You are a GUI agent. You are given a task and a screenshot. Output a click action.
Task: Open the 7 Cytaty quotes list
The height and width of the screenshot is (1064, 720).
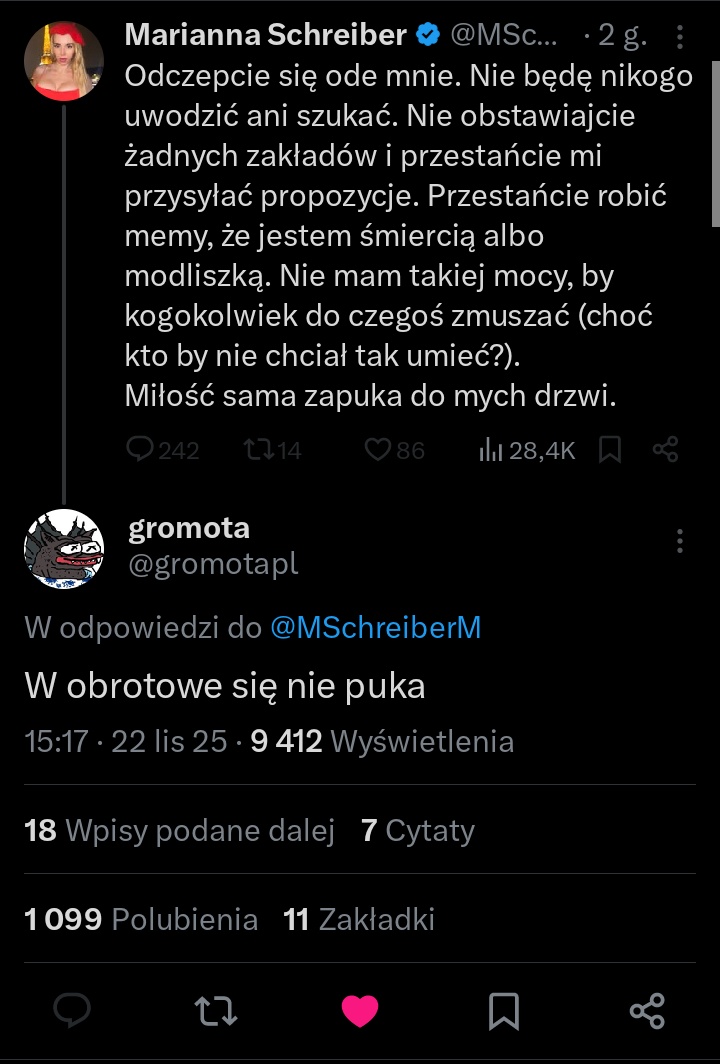point(418,831)
